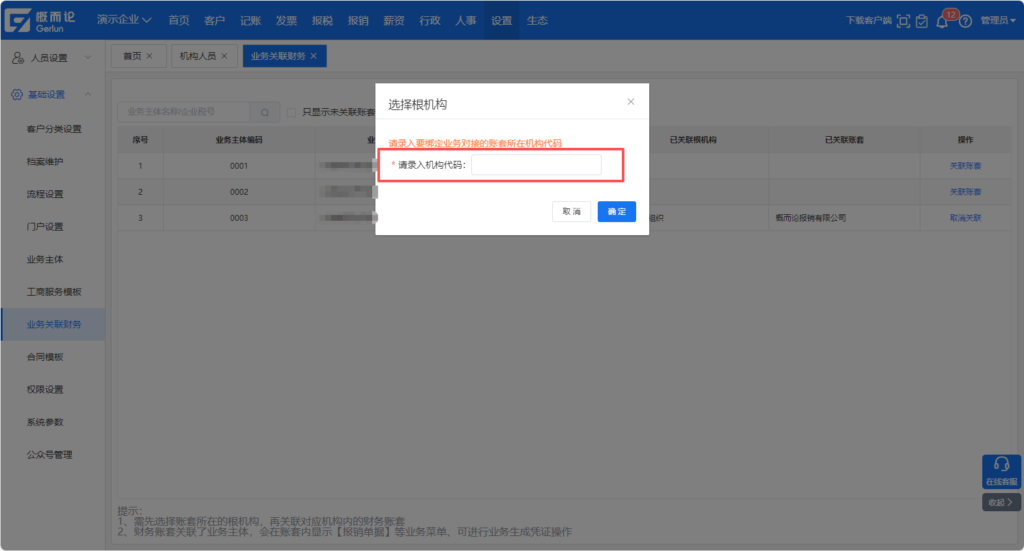
Task: Click the 确定 button in dialog
Action: (616, 212)
